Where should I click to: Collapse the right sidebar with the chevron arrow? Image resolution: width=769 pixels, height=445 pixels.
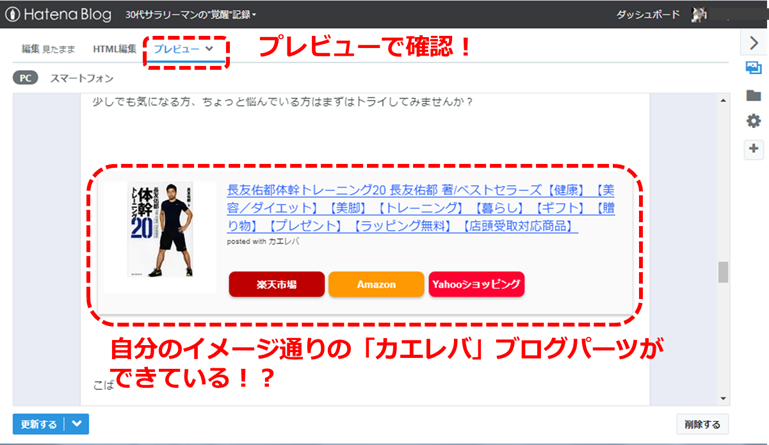754,43
